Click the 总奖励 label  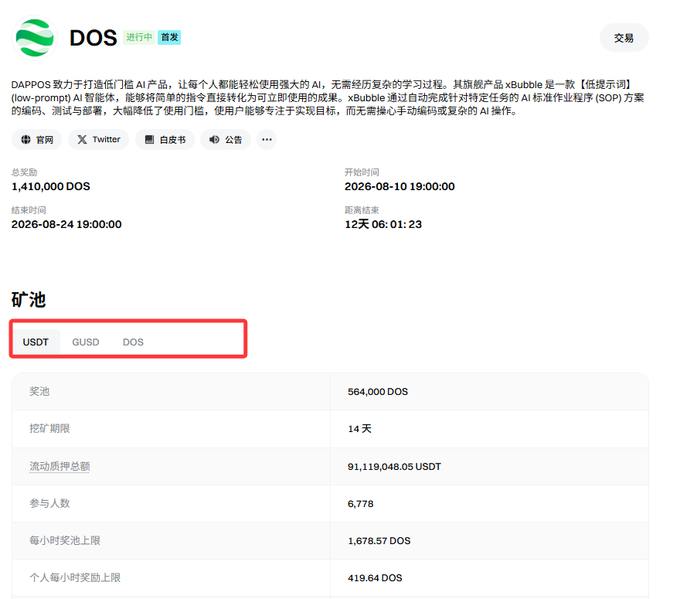tap(24, 172)
